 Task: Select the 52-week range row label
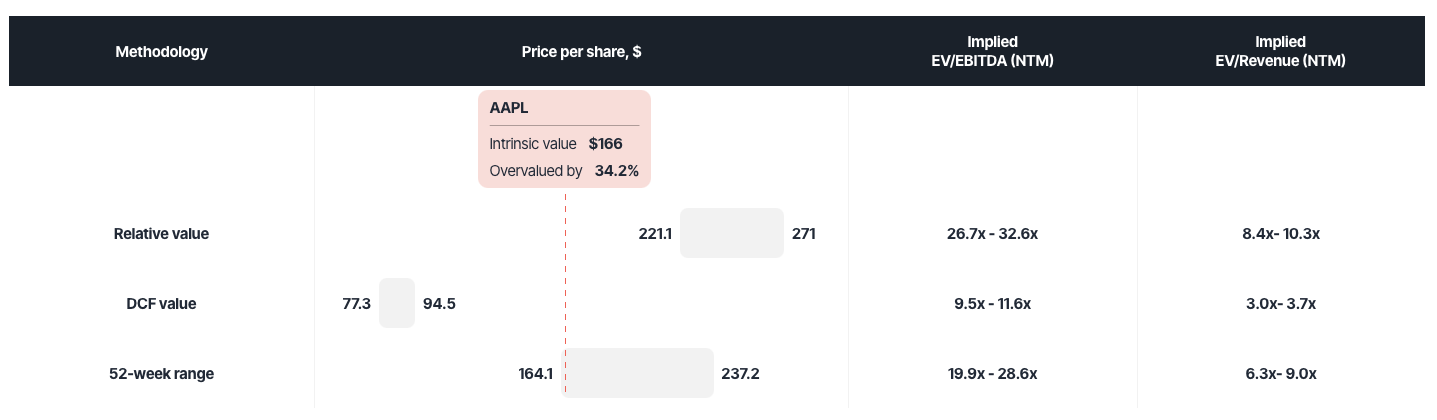click(x=161, y=374)
